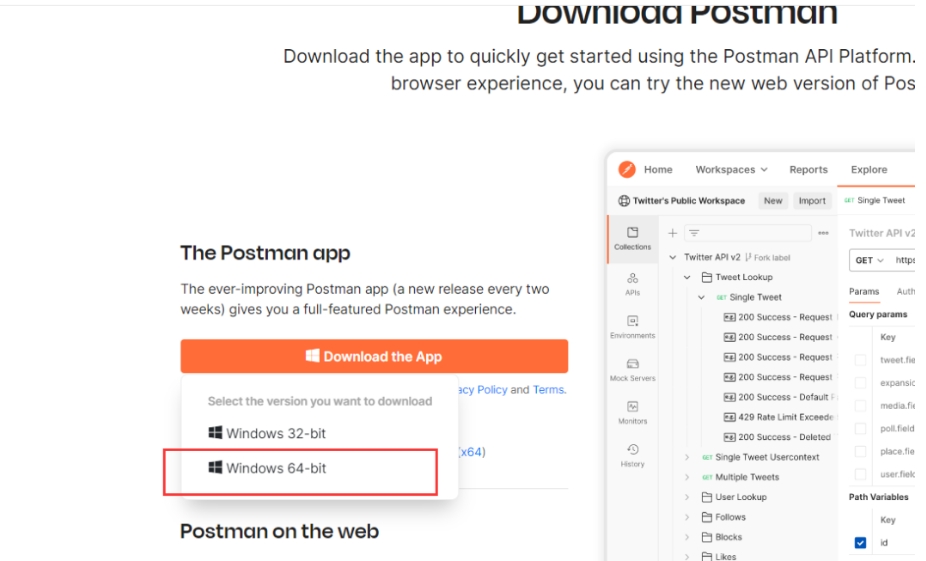Enable the expansions parameter checkbox
The height and width of the screenshot is (561, 926).
tap(860, 383)
